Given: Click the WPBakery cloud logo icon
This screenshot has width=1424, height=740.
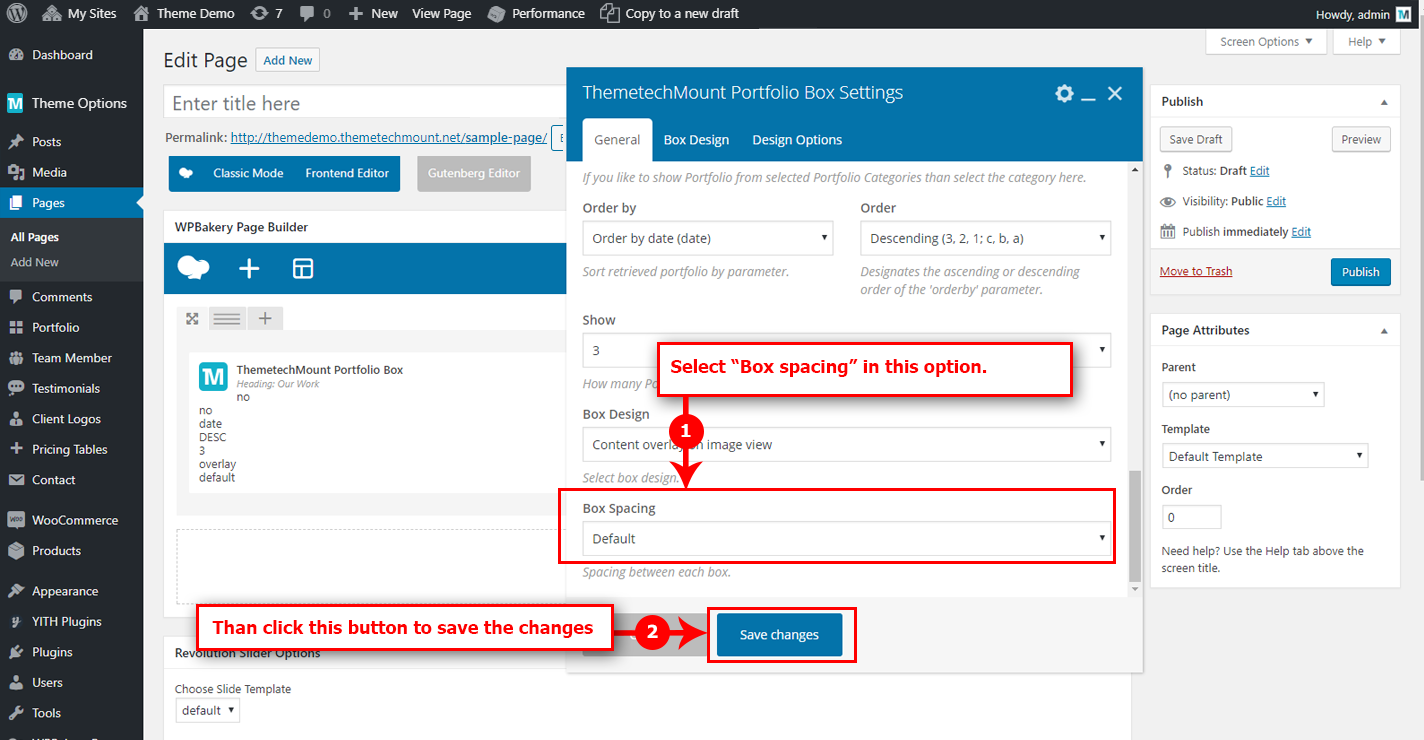Looking at the screenshot, I should (193, 268).
